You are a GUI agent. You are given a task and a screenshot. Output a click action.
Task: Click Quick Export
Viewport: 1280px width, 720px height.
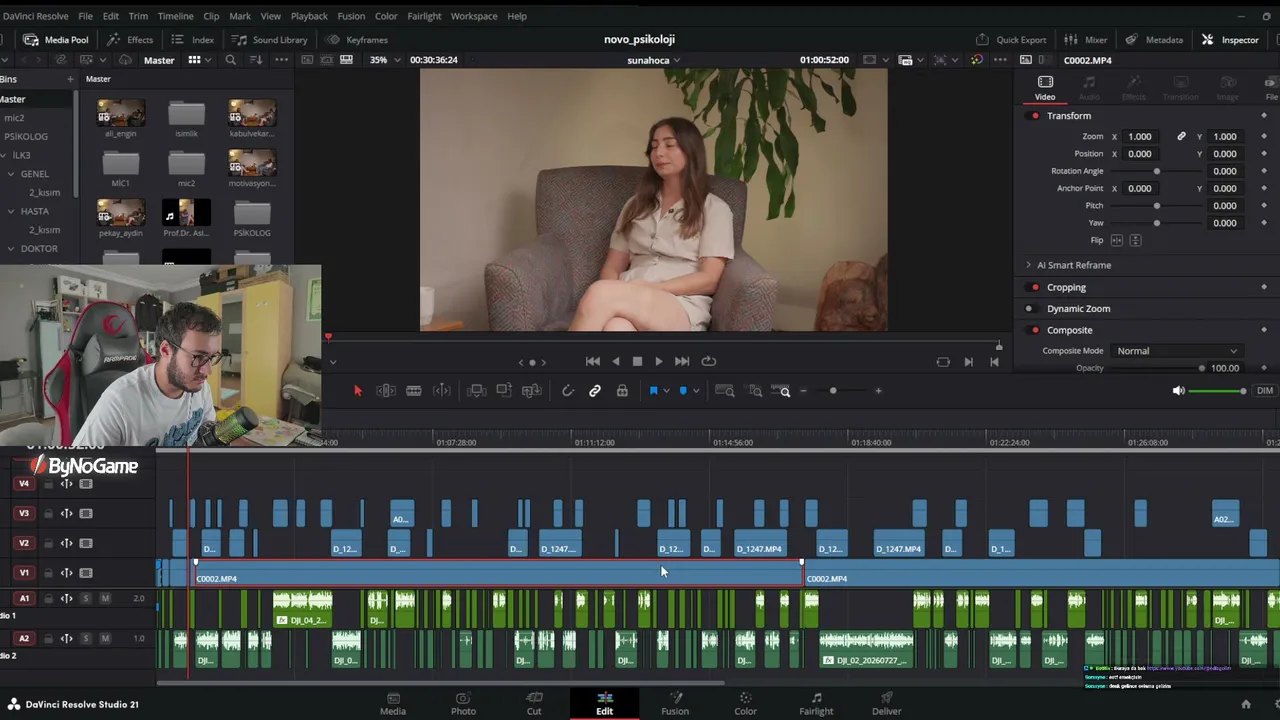(1011, 40)
